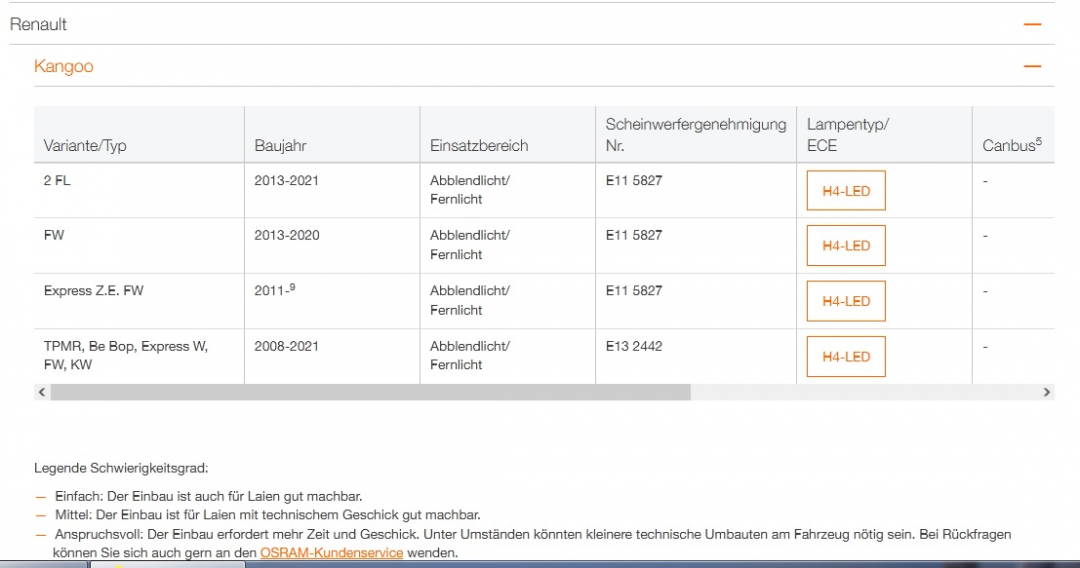
Task: Select H4-LED in the TPMR, Be Bop row
Action: tap(846, 357)
